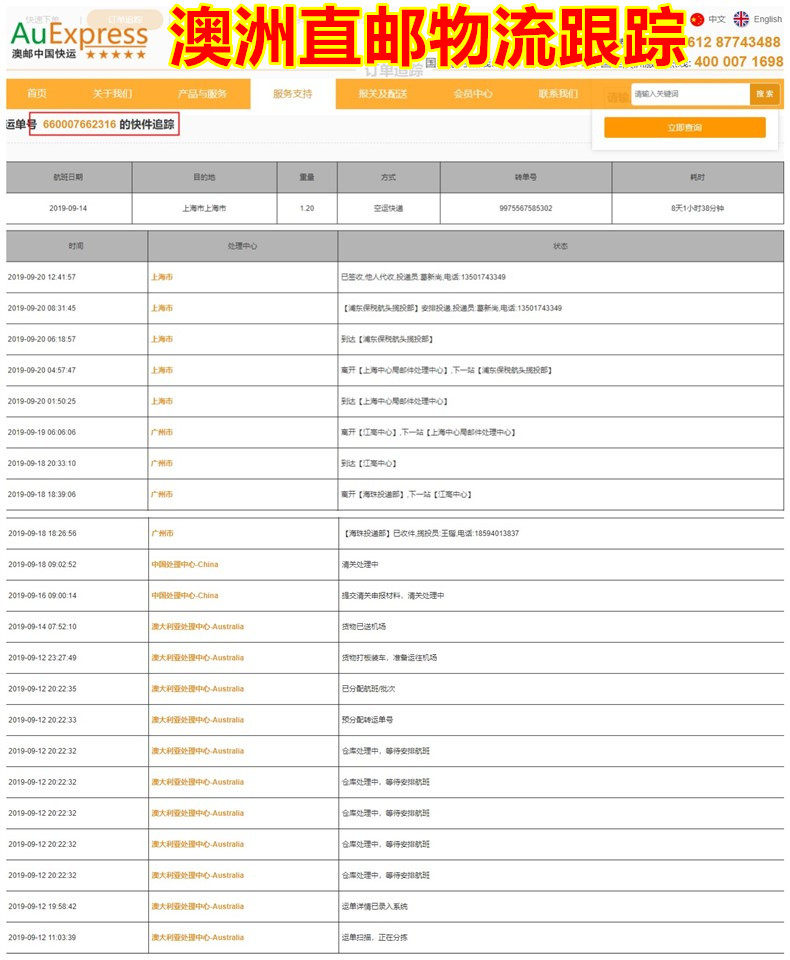Open the 关于我们 nav item
The height and width of the screenshot is (960, 790).
[x=112, y=94]
